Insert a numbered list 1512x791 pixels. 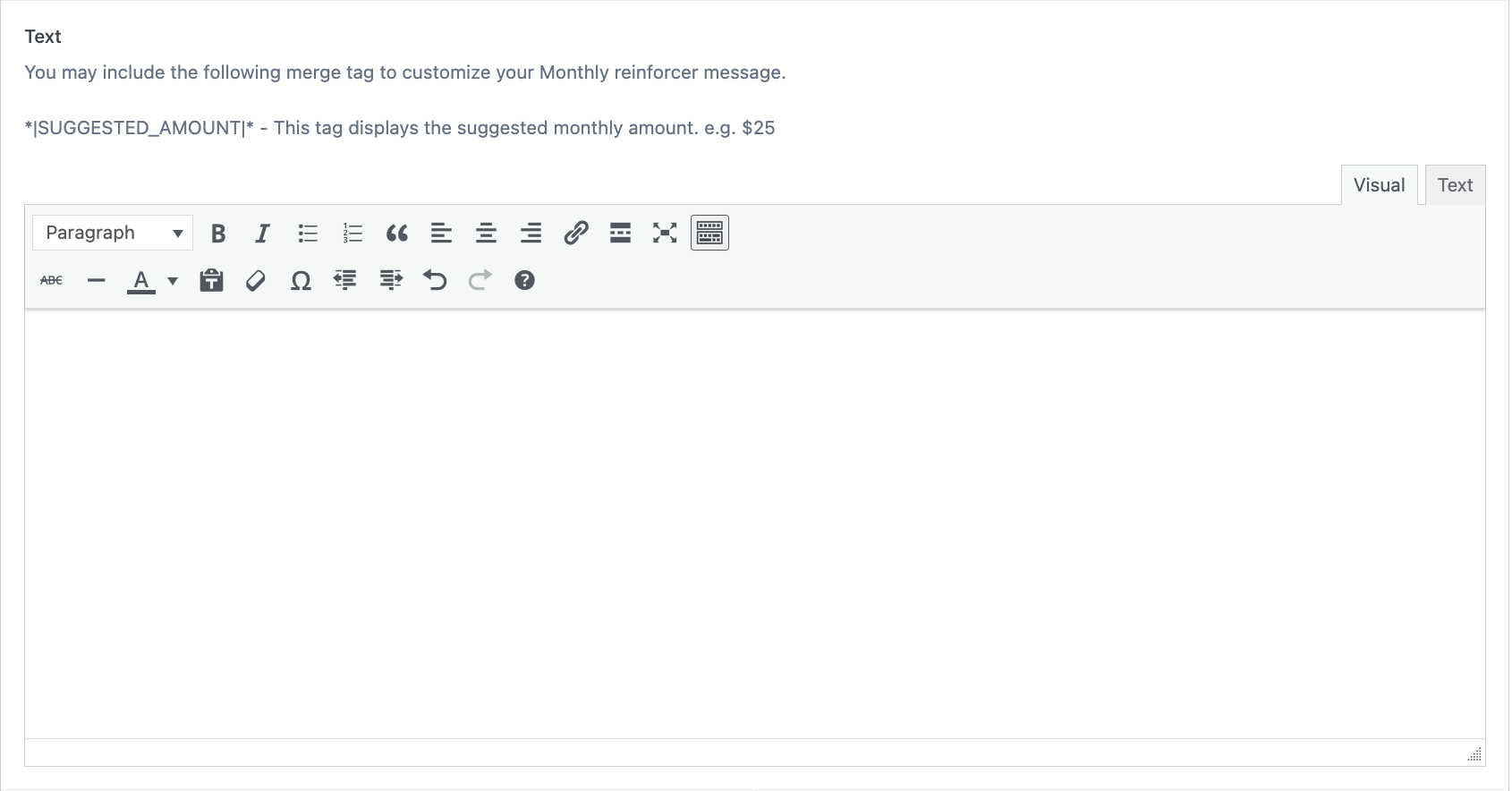pos(353,234)
